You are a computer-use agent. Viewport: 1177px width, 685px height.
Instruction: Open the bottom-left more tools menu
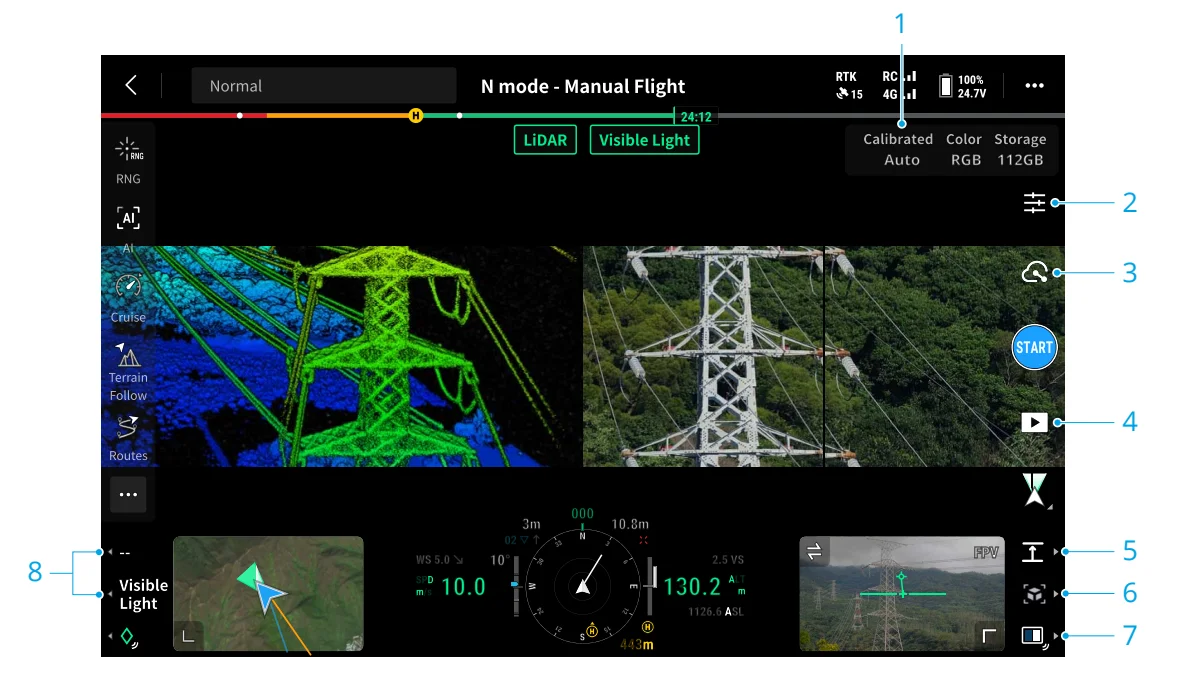(x=128, y=494)
